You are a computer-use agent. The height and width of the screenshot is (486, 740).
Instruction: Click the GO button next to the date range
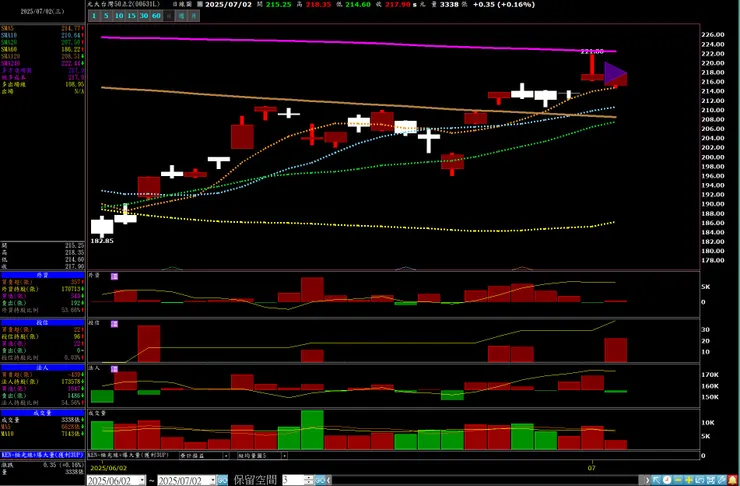[222, 480]
